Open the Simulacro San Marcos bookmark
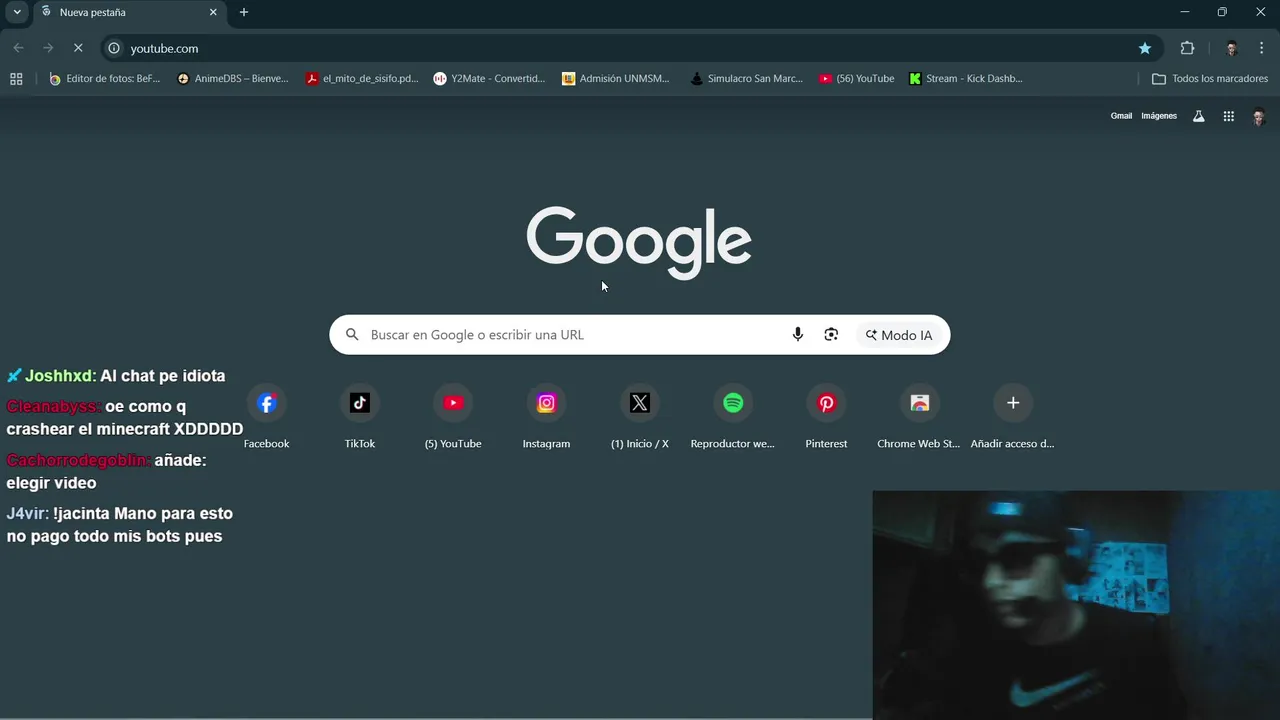The image size is (1280, 720). point(746,78)
